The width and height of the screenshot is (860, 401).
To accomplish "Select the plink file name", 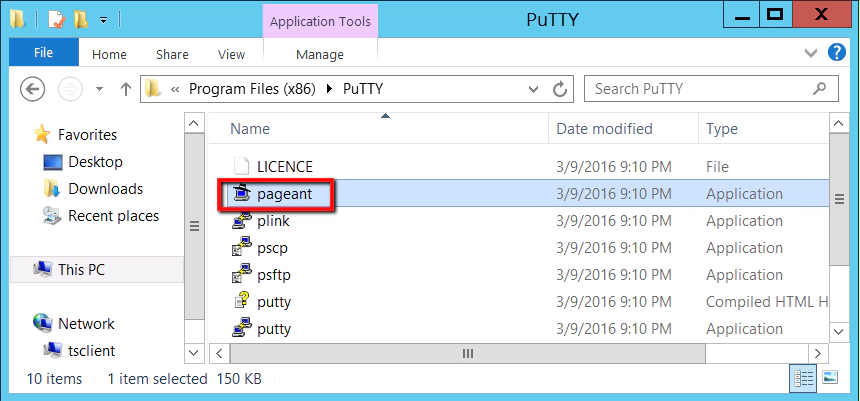I will (x=273, y=221).
